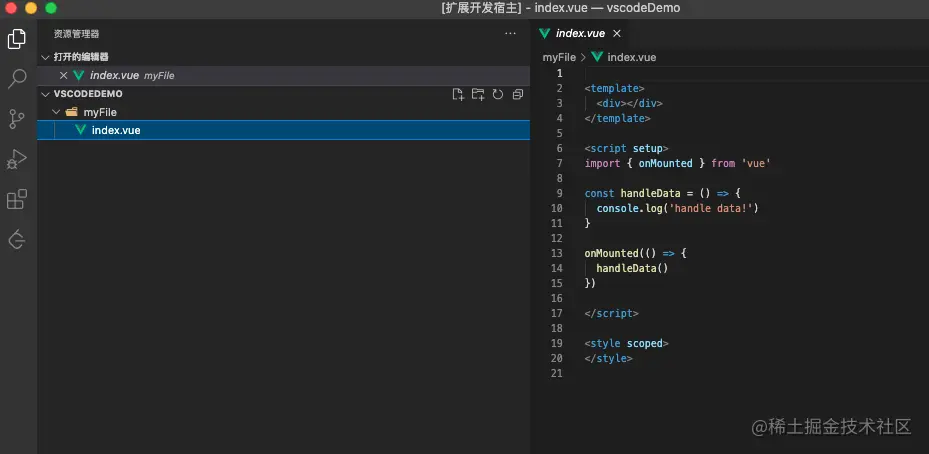929x454 pixels.
Task: Close index.vue in open editors list
Action: [x=63, y=75]
